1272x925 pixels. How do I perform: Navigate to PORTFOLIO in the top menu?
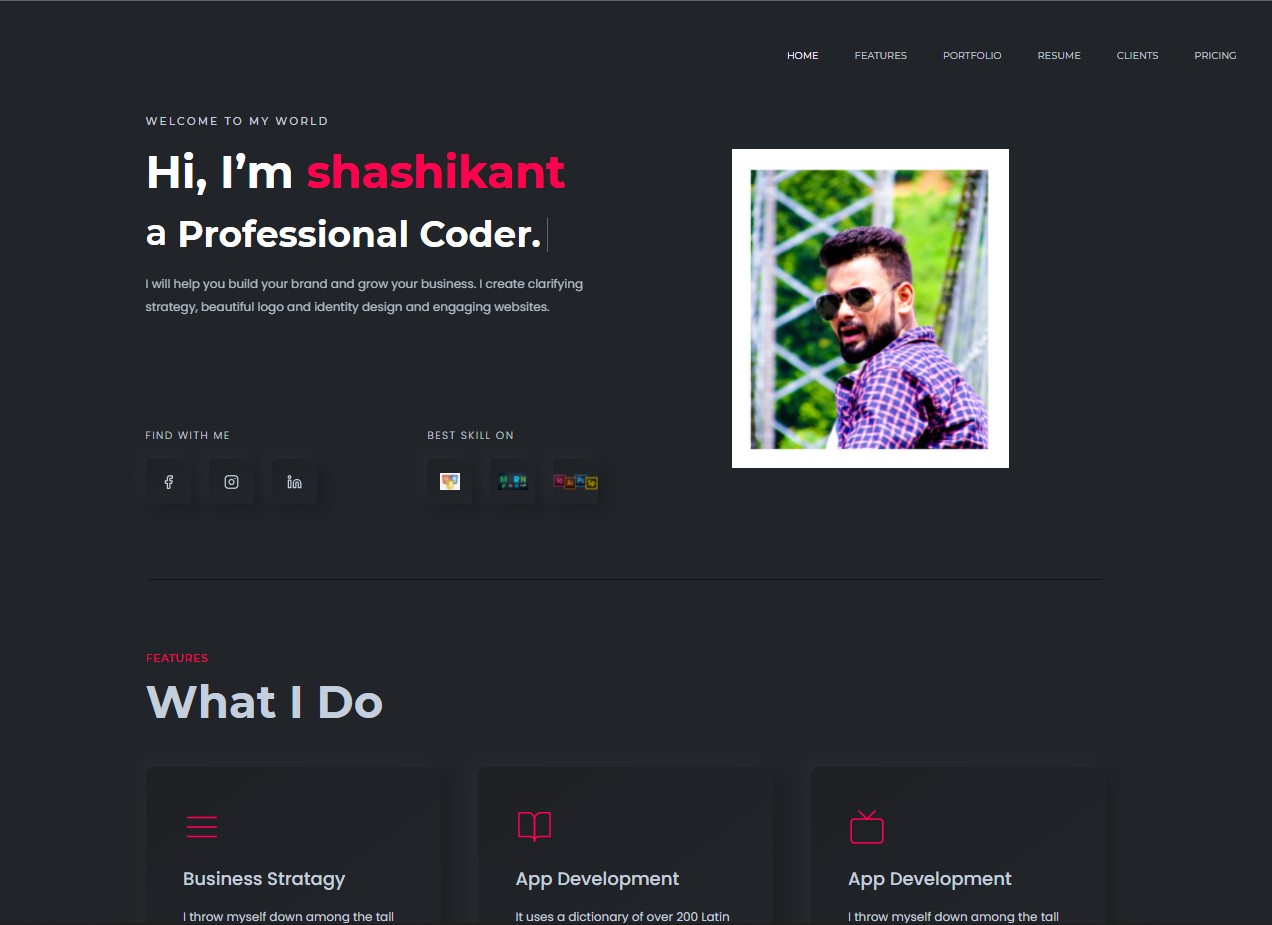click(x=971, y=55)
